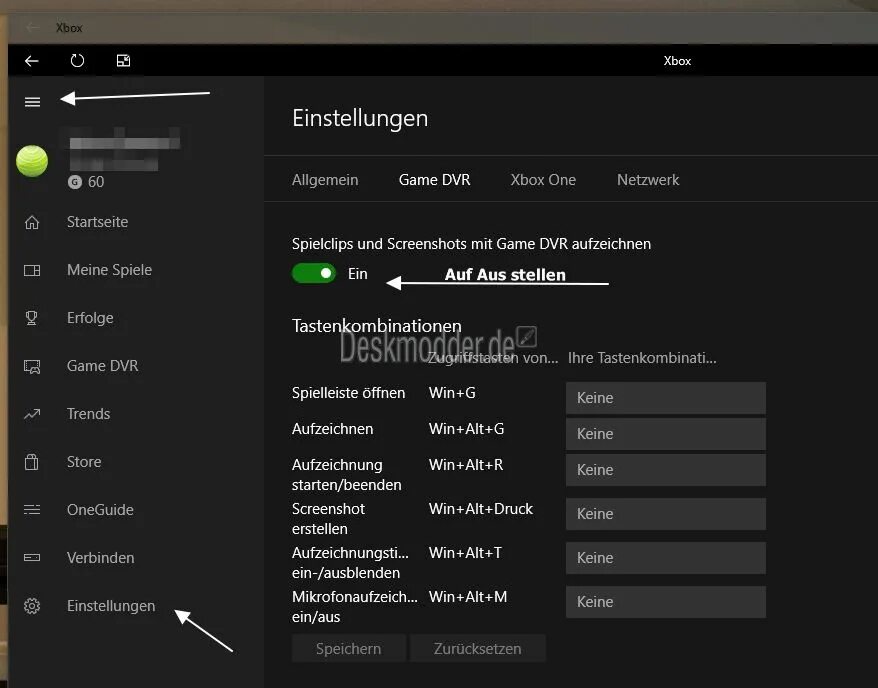The image size is (878, 688).
Task: Click the Startseite home icon
Action: (x=32, y=222)
